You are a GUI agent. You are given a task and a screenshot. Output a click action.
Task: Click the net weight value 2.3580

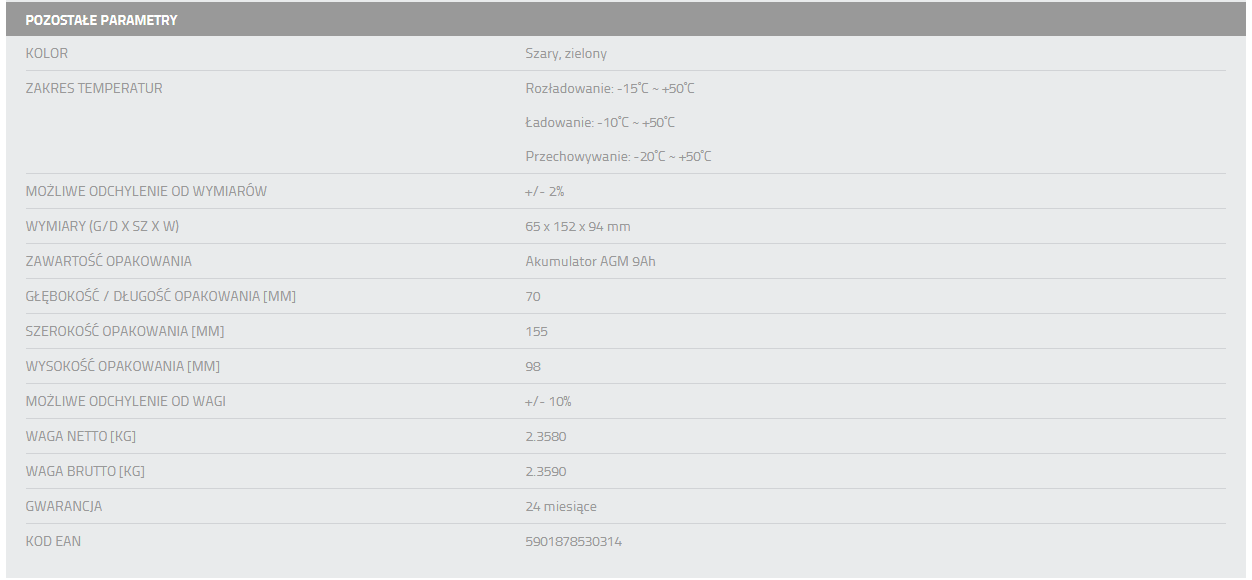[545, 436]
